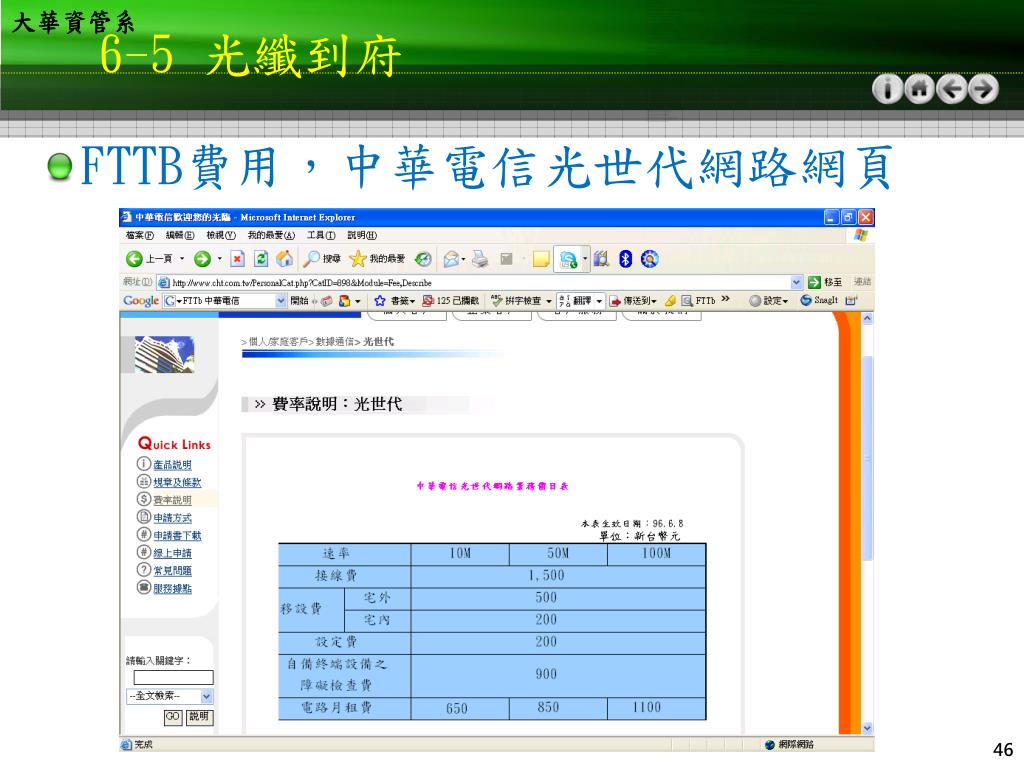Click the page vertical scrollbar thumb
Screen dimensions: 1024x768
(867, 457)
